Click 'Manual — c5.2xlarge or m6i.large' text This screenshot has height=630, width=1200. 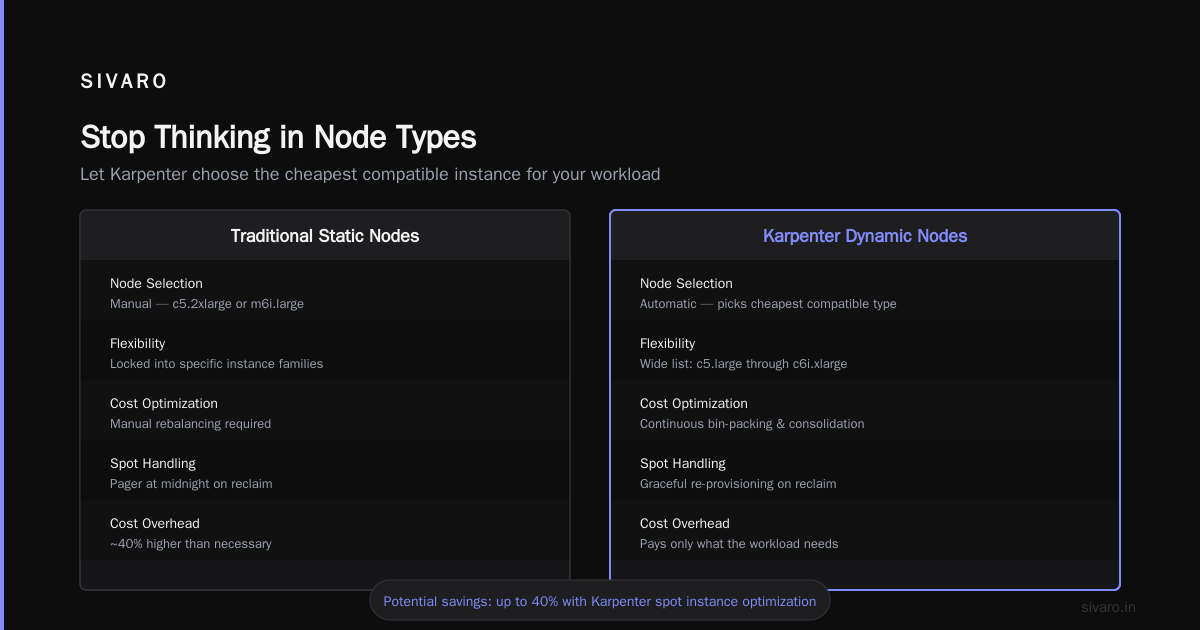[207, 304]
